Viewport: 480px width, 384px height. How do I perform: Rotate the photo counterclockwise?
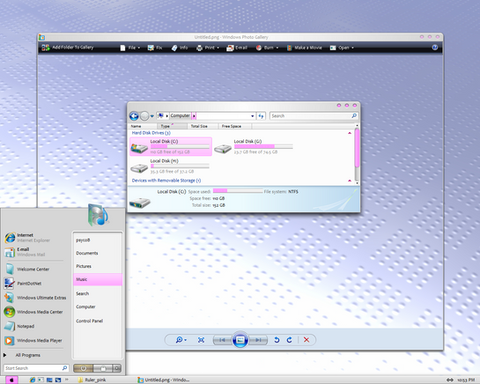[x=276, y=340]
